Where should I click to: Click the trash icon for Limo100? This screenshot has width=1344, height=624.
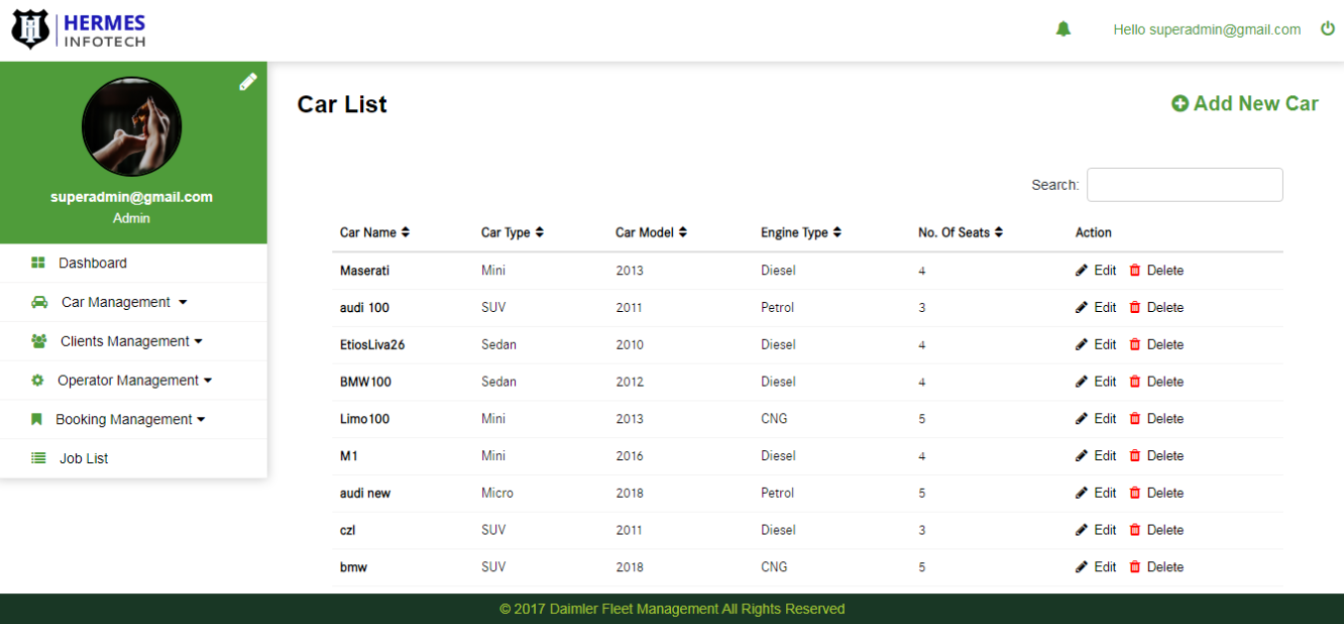click(x=1134, y=418)
